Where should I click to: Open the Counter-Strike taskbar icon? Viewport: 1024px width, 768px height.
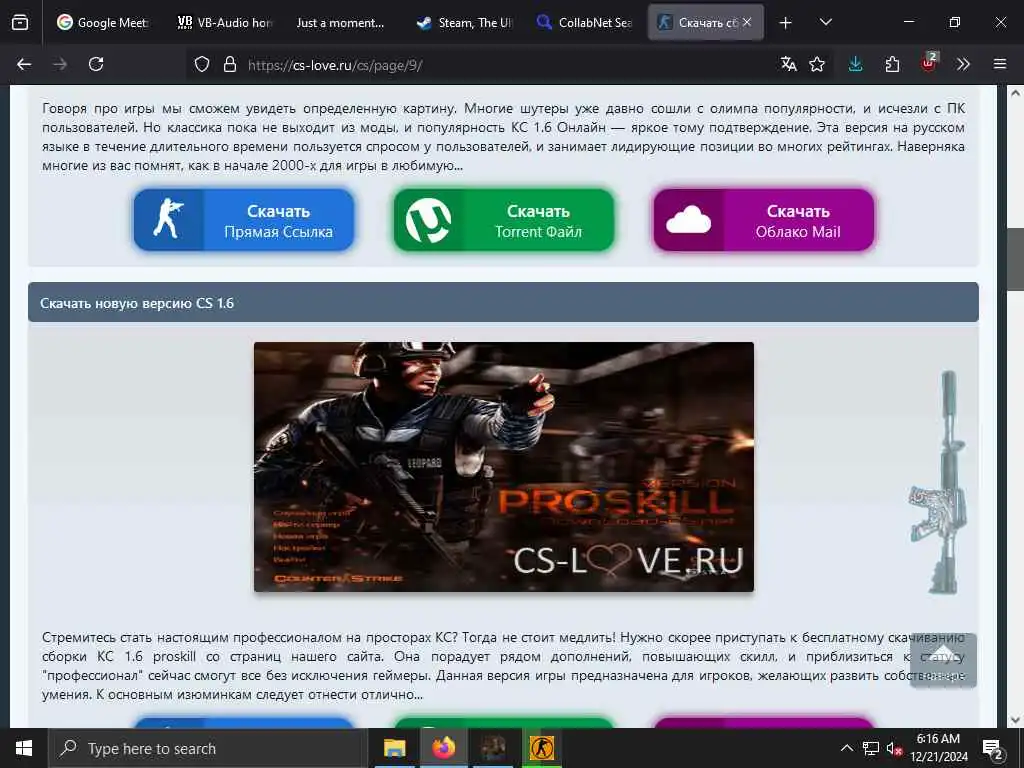coord(541,748)
